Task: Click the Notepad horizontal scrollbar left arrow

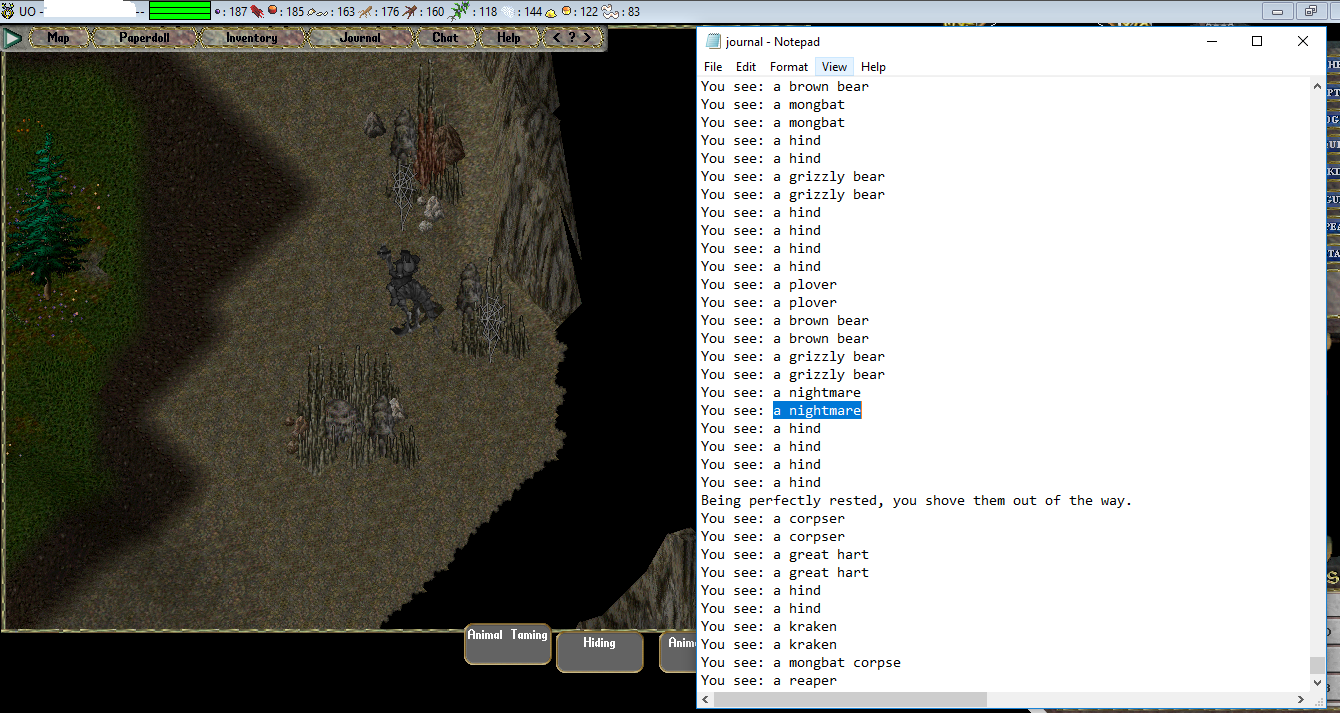Action: (x=706, y=699)
